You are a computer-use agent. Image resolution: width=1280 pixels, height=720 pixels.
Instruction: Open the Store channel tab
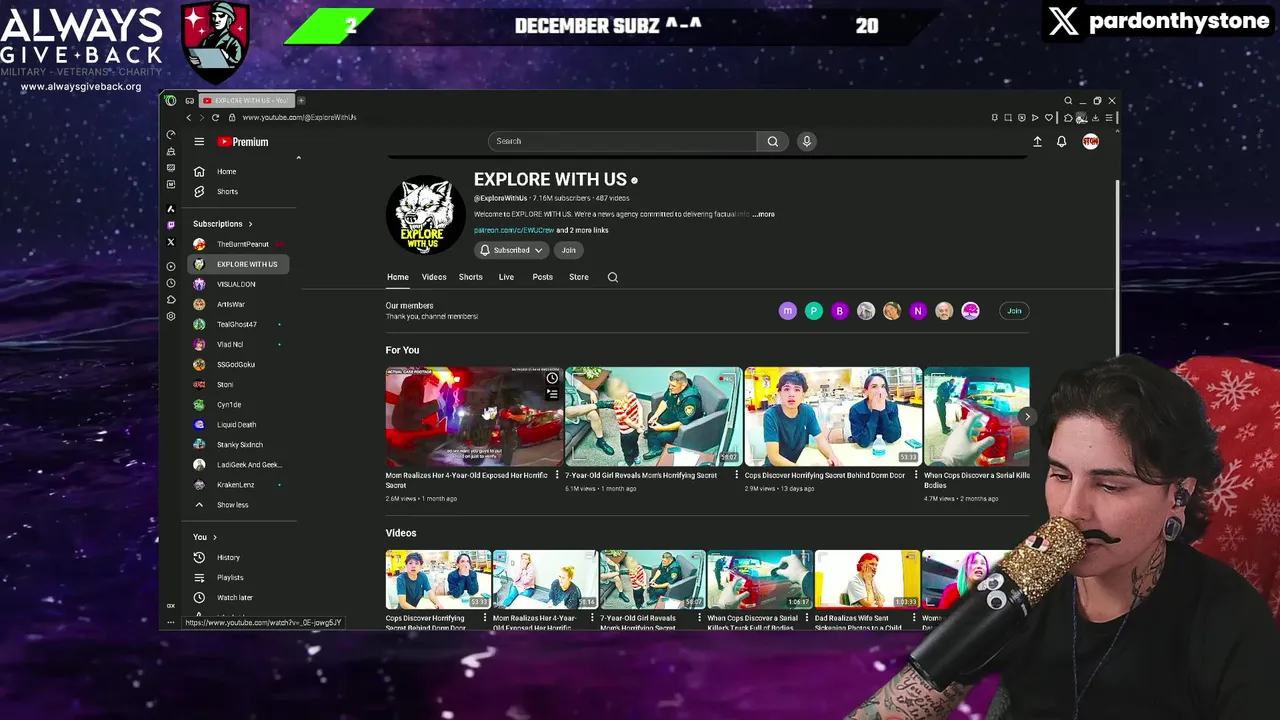[579, 277]
